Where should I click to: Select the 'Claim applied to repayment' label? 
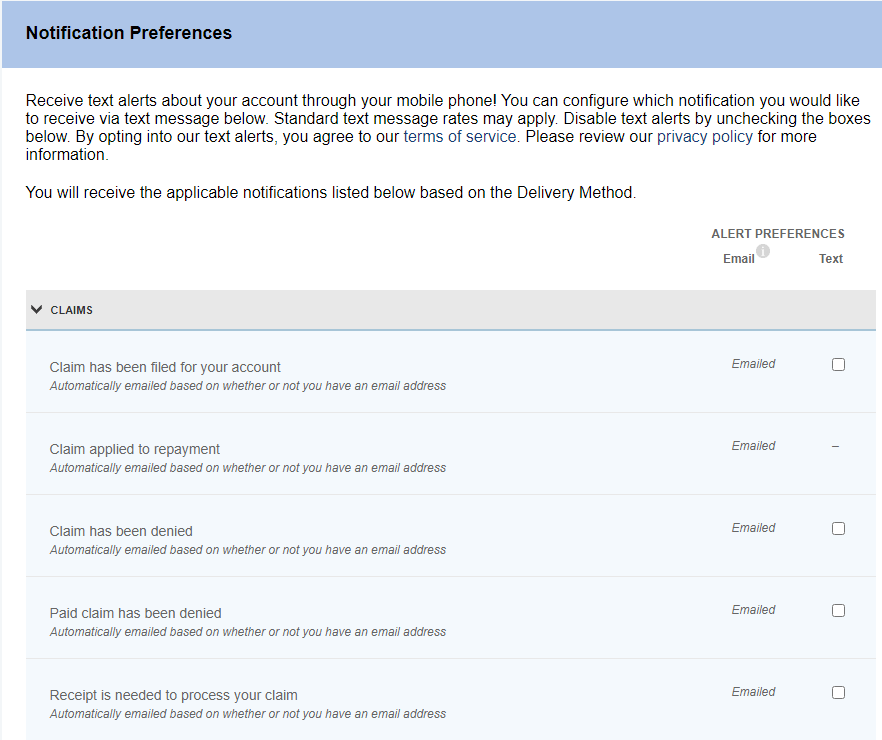tap(135, 449)
